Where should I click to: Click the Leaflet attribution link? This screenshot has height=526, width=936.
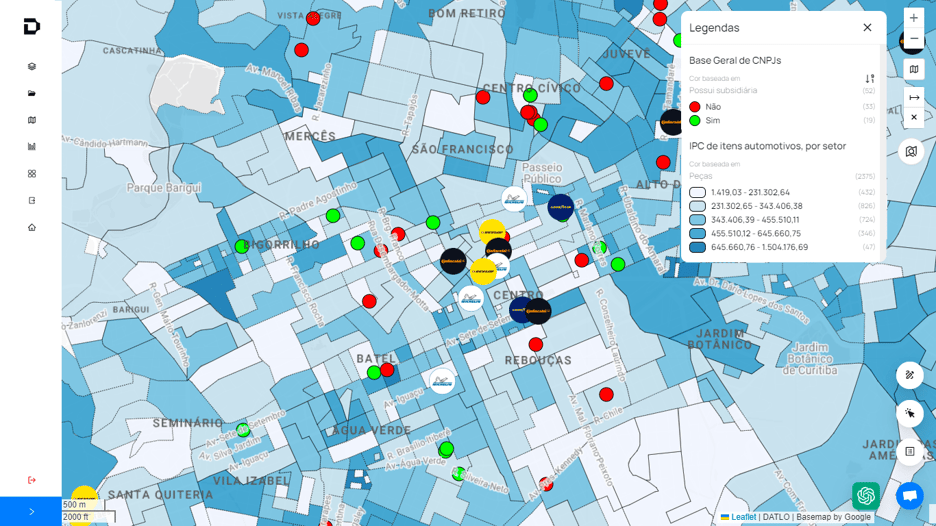point(743,517)
